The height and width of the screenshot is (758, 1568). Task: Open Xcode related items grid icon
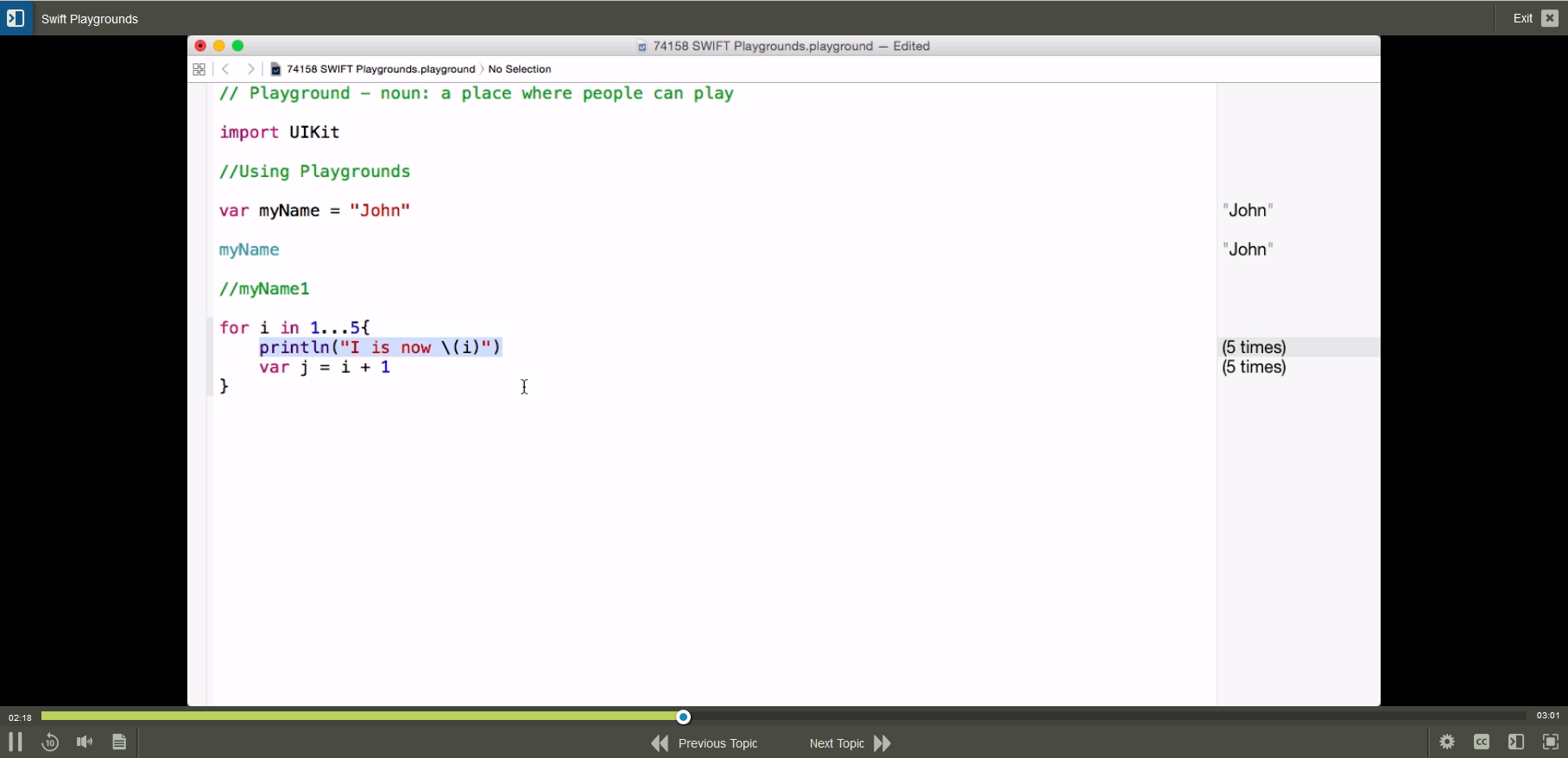pos(199,69)
